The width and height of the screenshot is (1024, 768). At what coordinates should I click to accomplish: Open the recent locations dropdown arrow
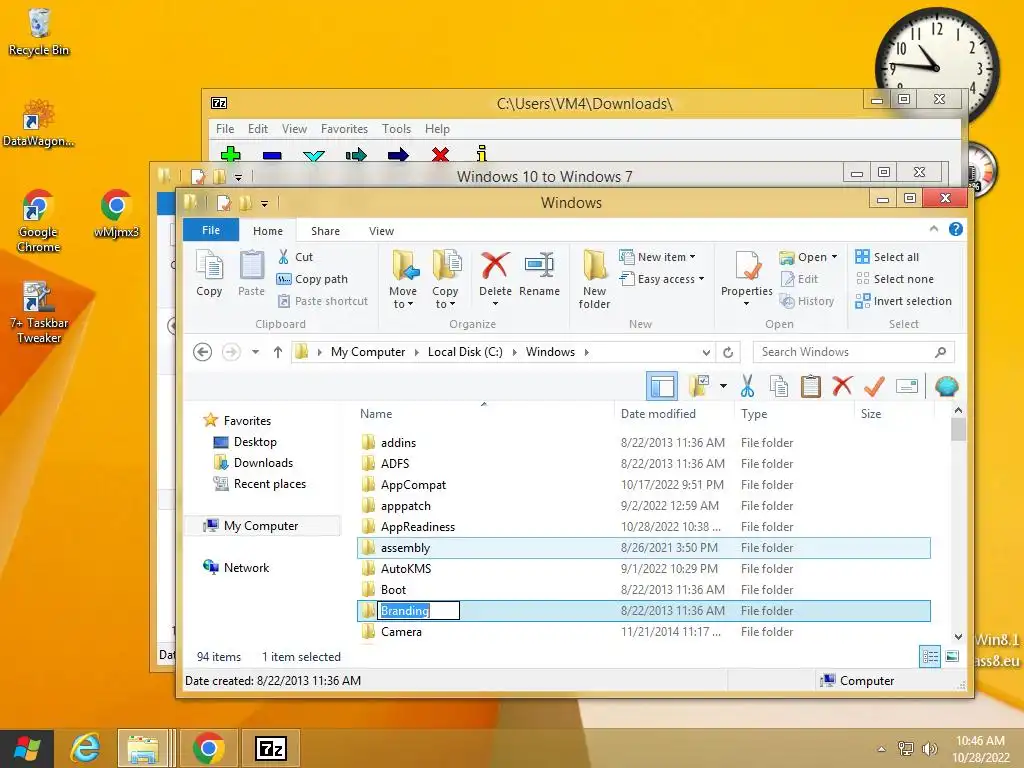pyautogui.click(x=255, y=352)
